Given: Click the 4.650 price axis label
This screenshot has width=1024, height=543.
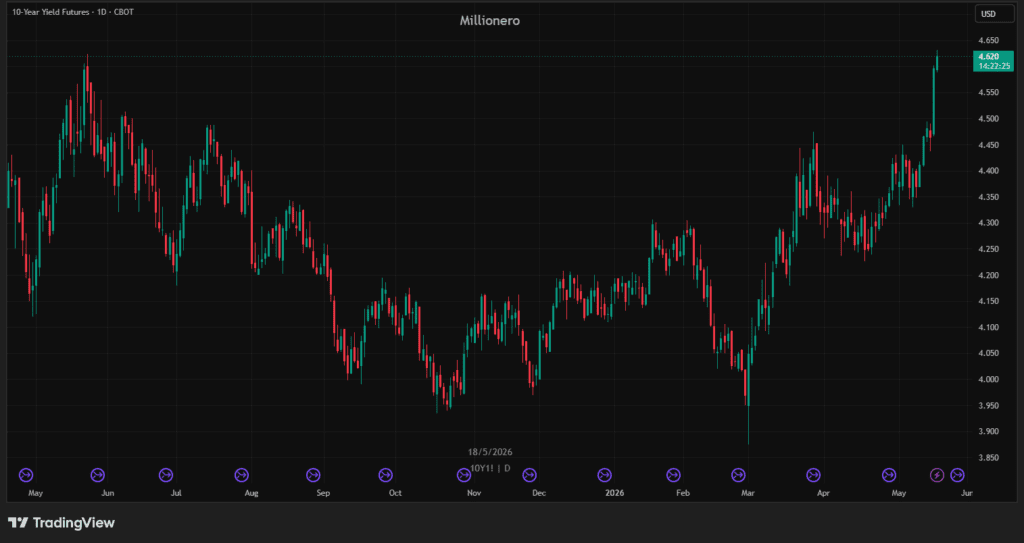Looking at the screenshot, I should point(988,41).
